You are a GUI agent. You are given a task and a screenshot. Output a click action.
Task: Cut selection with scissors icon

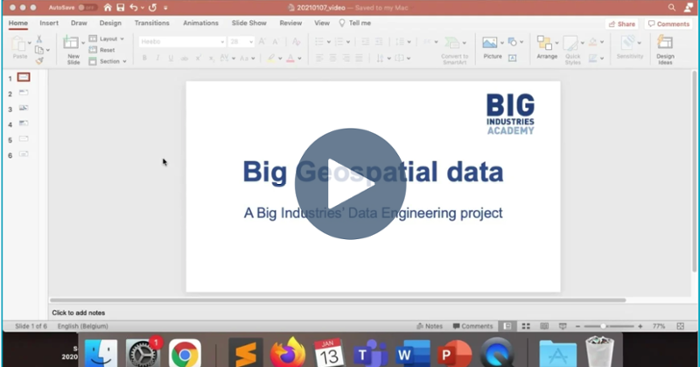click(x=39, y=39)
